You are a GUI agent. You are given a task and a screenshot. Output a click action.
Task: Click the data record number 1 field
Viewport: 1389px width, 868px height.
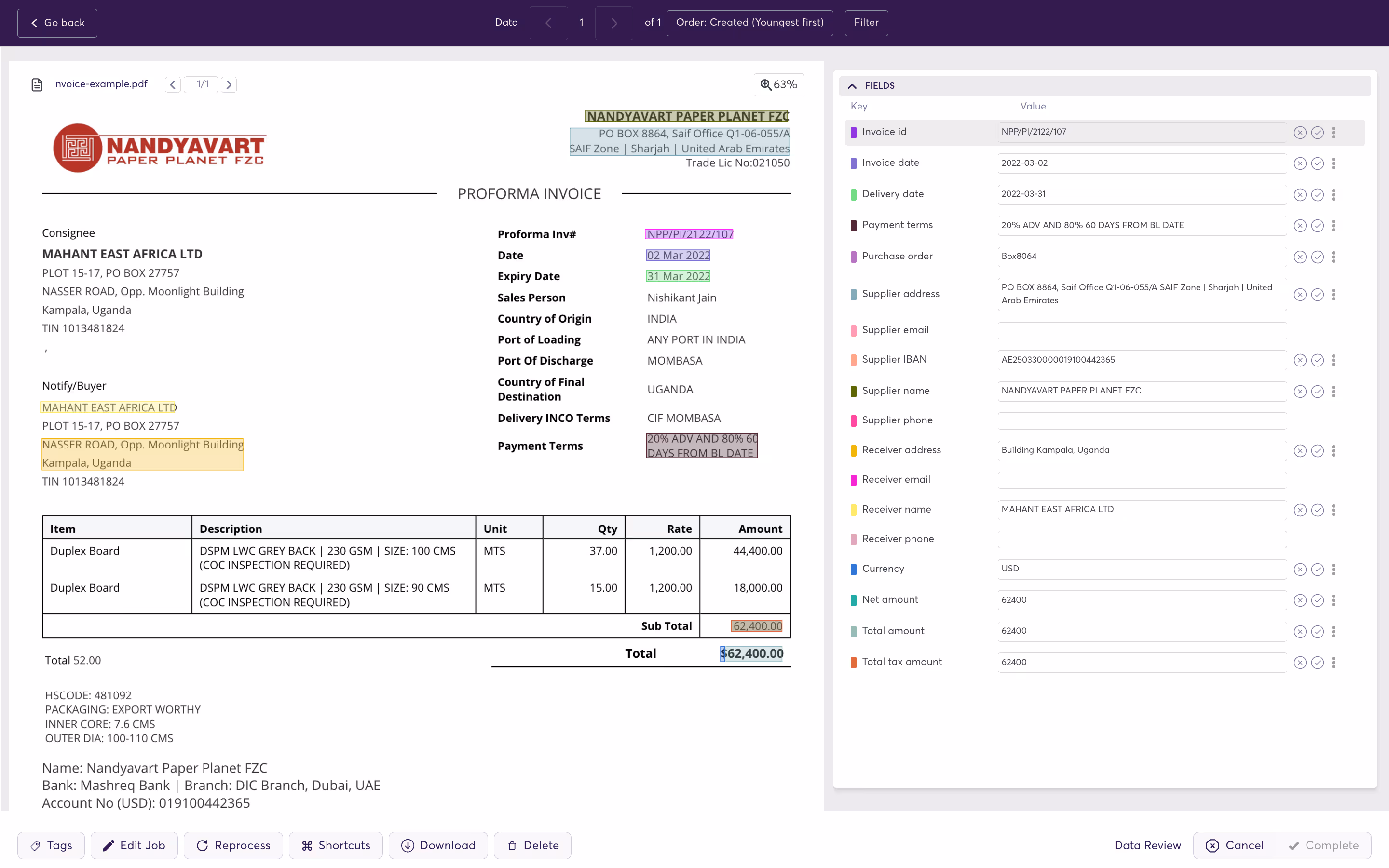(582, 23)
